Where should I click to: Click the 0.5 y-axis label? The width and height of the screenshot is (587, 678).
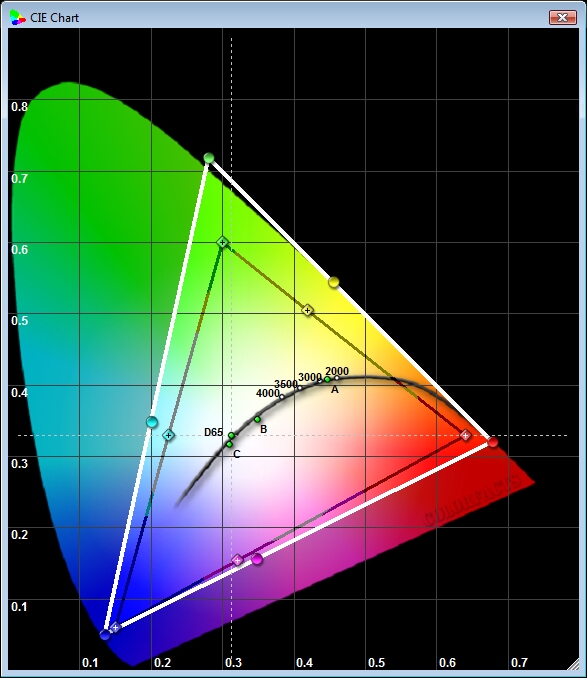coord(19,321)
